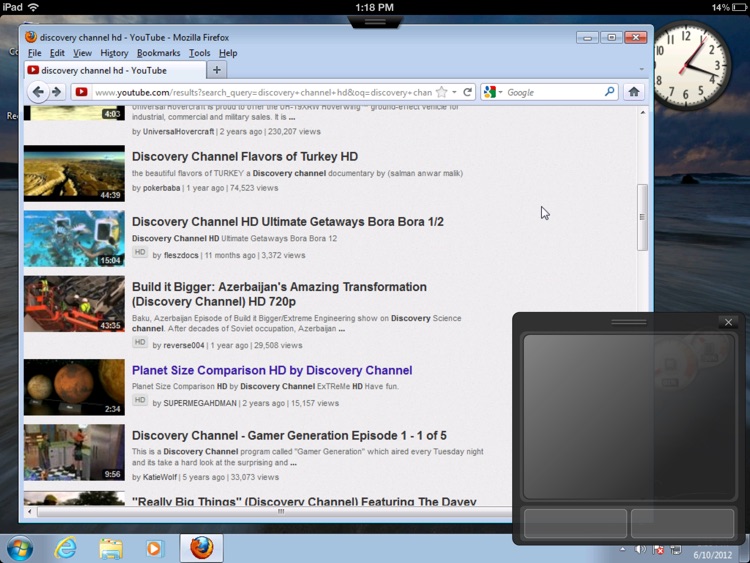Viewport: 750px width, 563px height.
Task: Visit uploader reverse004 channel
Action: pyautogui.click(x=184, y=345)
